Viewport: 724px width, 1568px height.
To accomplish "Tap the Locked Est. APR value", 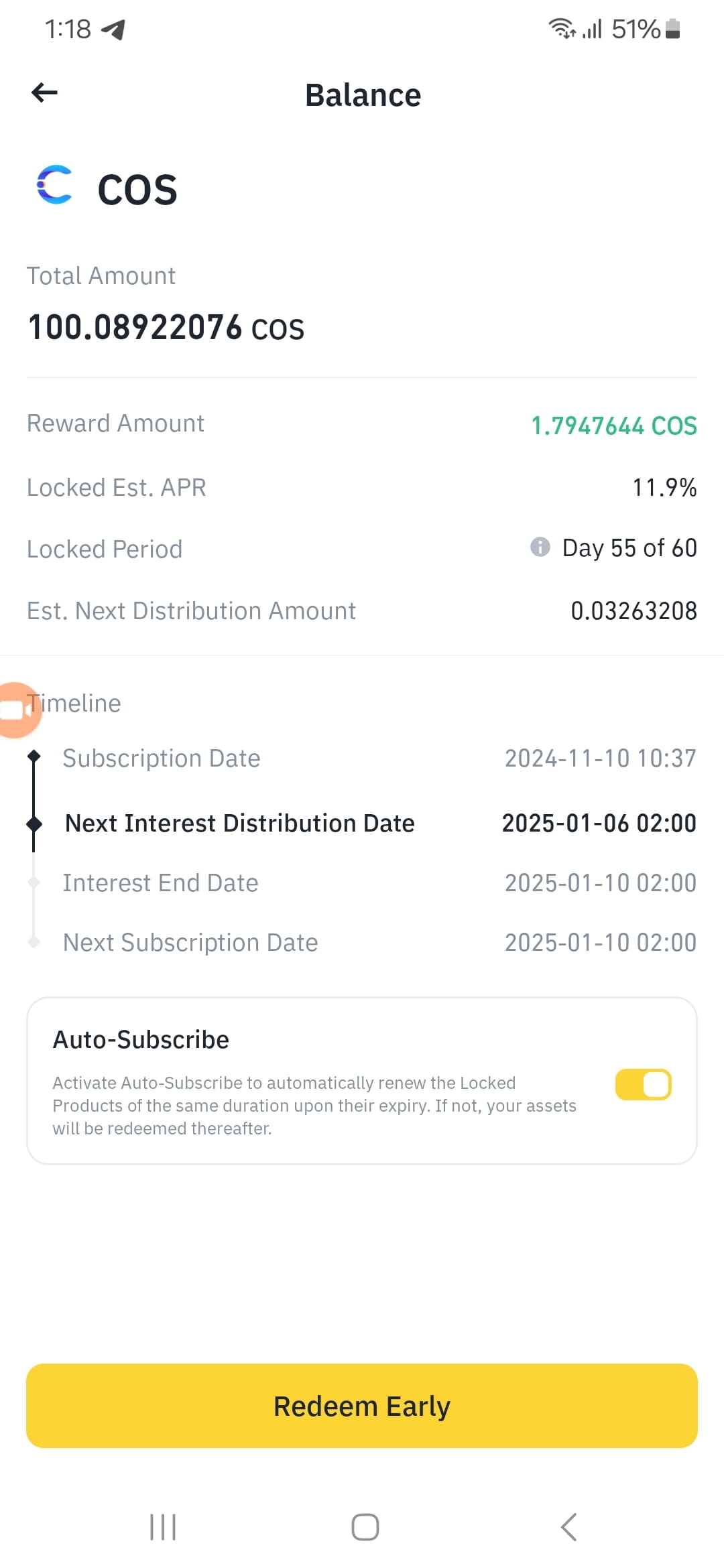I will pyautogui.click(x=664, y=487).
